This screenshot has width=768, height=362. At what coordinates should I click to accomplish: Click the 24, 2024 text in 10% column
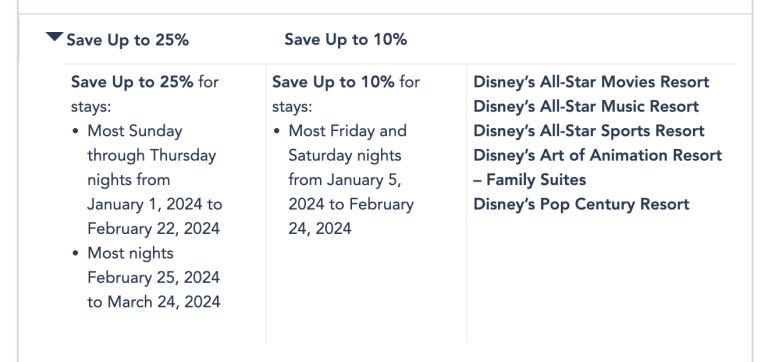pos(319,229)
